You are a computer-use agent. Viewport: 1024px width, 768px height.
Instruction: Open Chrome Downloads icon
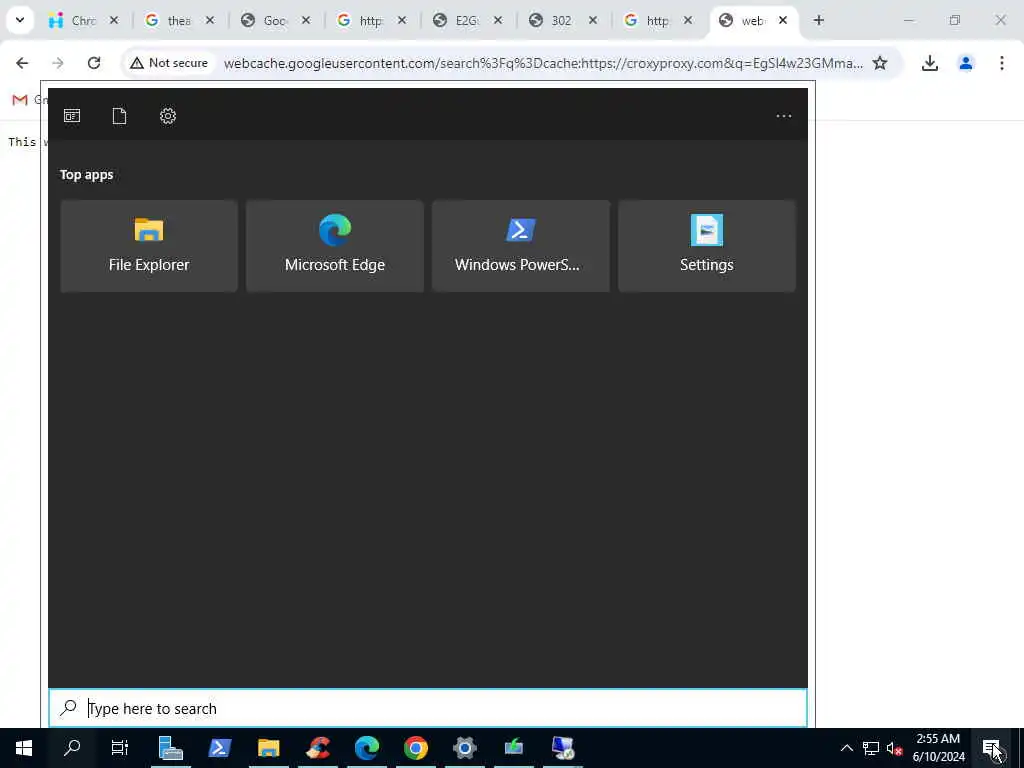[x=930, y=63]
